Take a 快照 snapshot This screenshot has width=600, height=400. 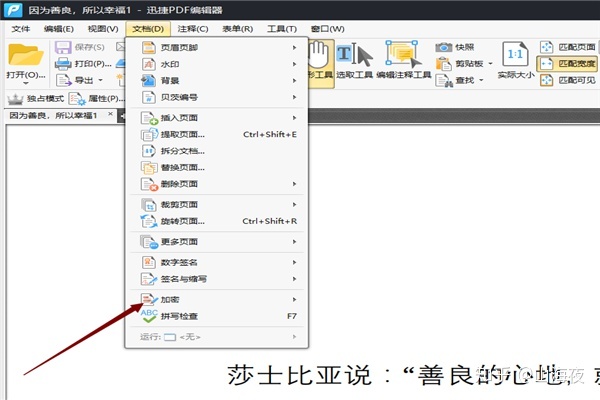455,47
